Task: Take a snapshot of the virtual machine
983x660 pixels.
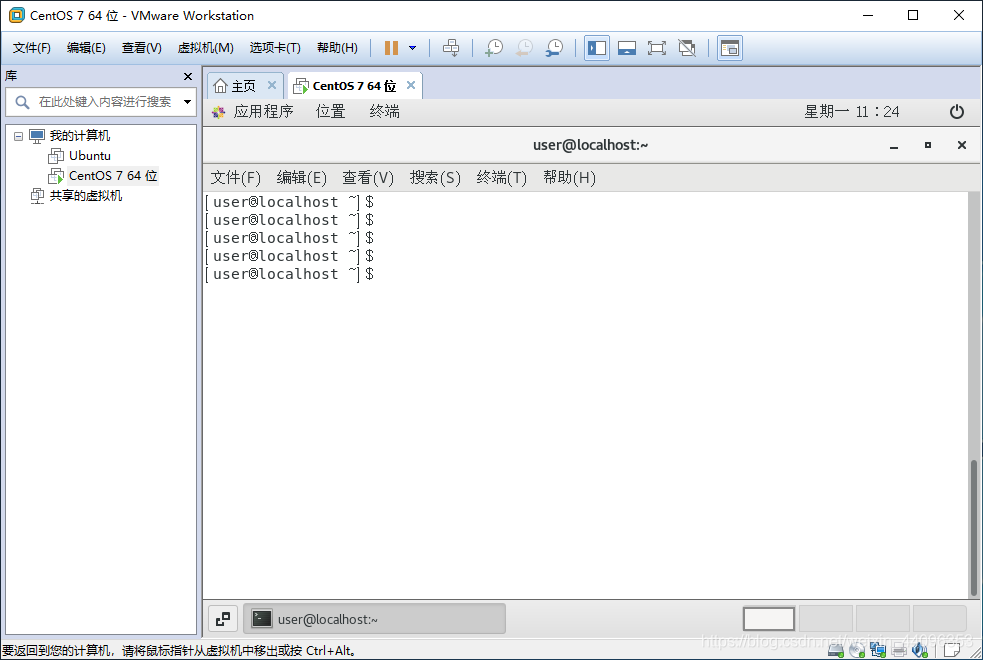Action: tap(494, 48)
